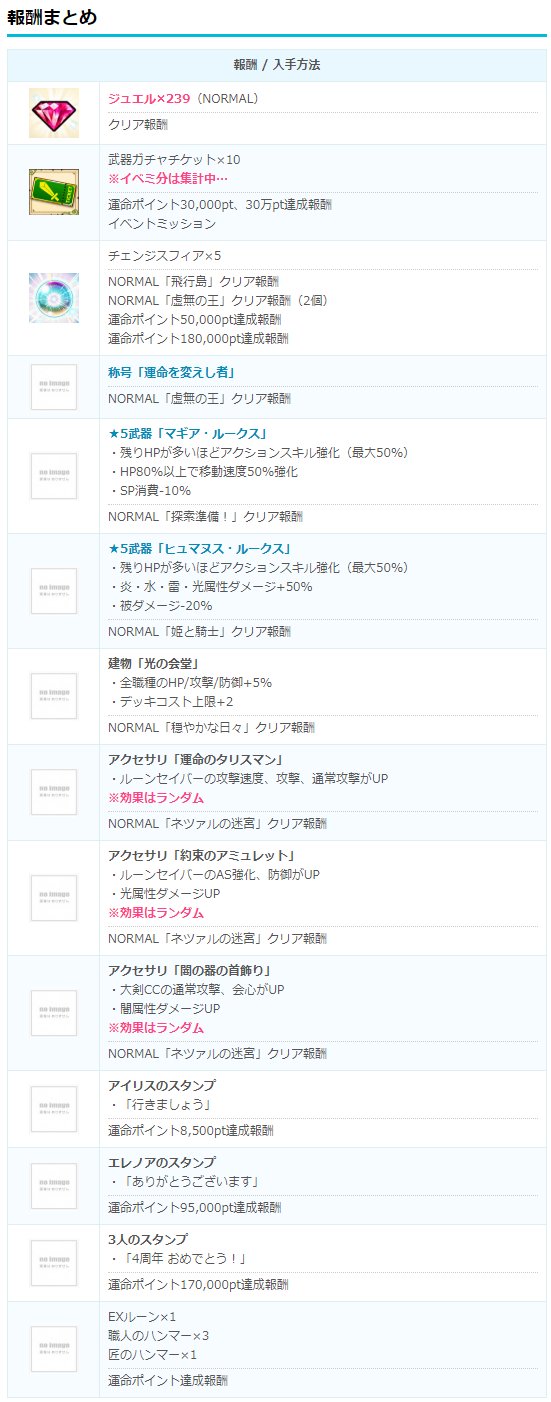Click the text 運命ポイント50,000pt達成報酬
Viewport: 551px width, 1402px height.
[196, 320]
